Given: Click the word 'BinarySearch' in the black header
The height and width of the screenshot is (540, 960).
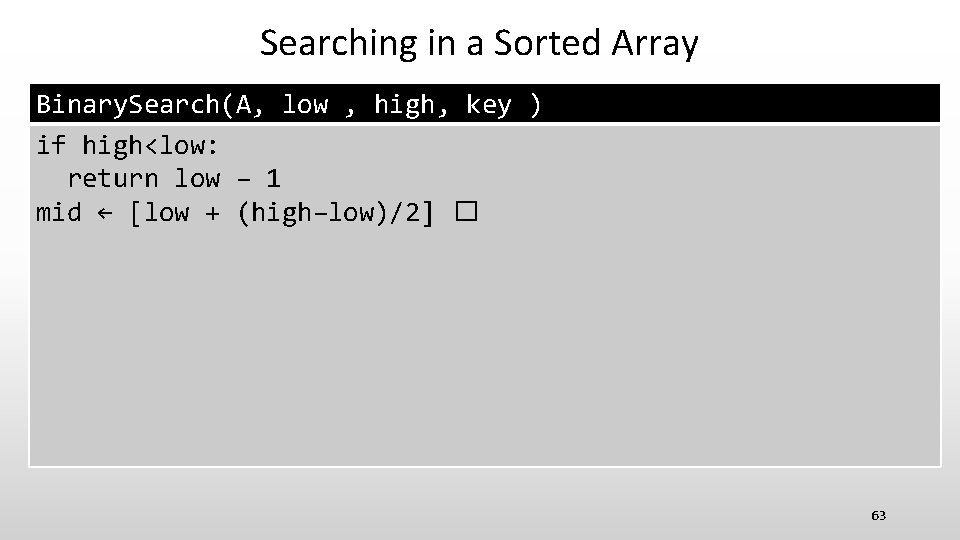Looking at the screenshot, I should (x=128, y=104).
